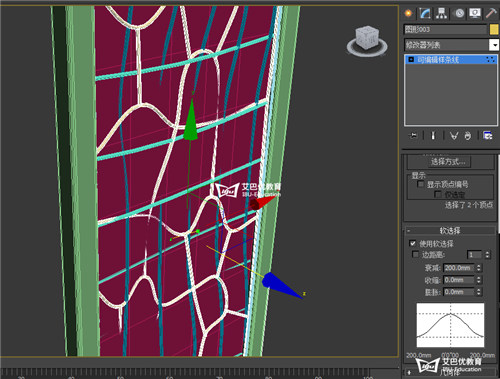Click Remove Modifier trash icon

[468, 136]
